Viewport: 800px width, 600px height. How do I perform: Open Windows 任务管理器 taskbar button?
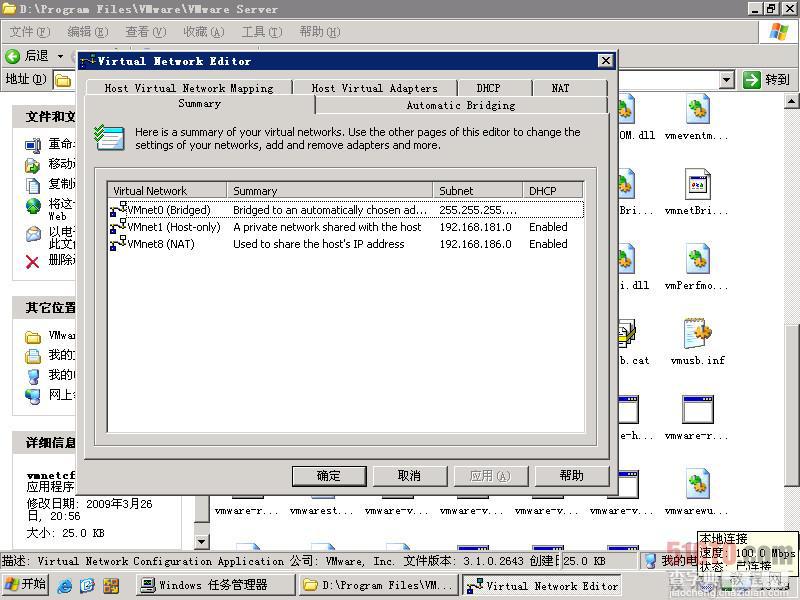click(x=216, y=585)
